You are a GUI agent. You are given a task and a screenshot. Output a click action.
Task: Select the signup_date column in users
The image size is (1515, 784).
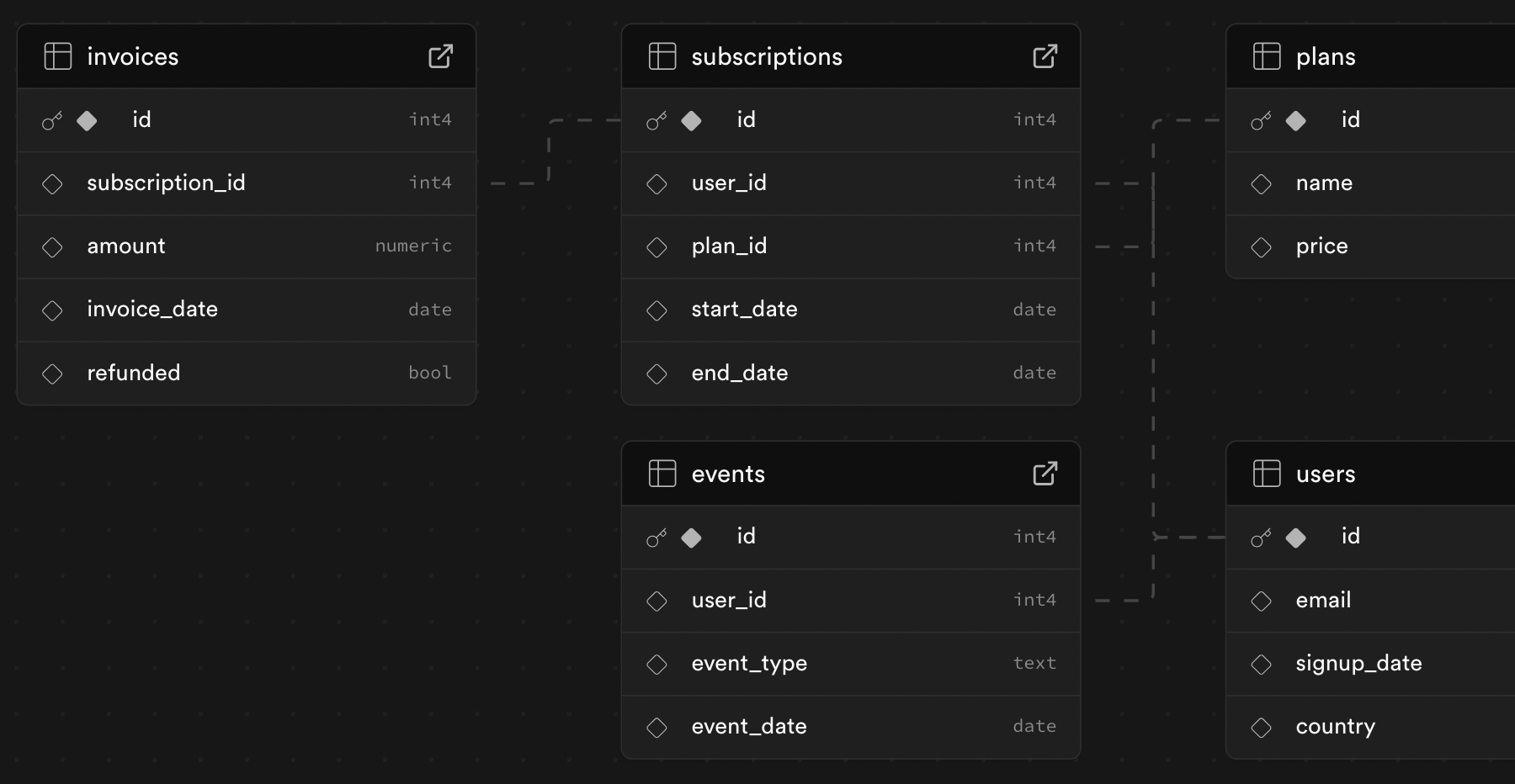tap(1358, 664)
